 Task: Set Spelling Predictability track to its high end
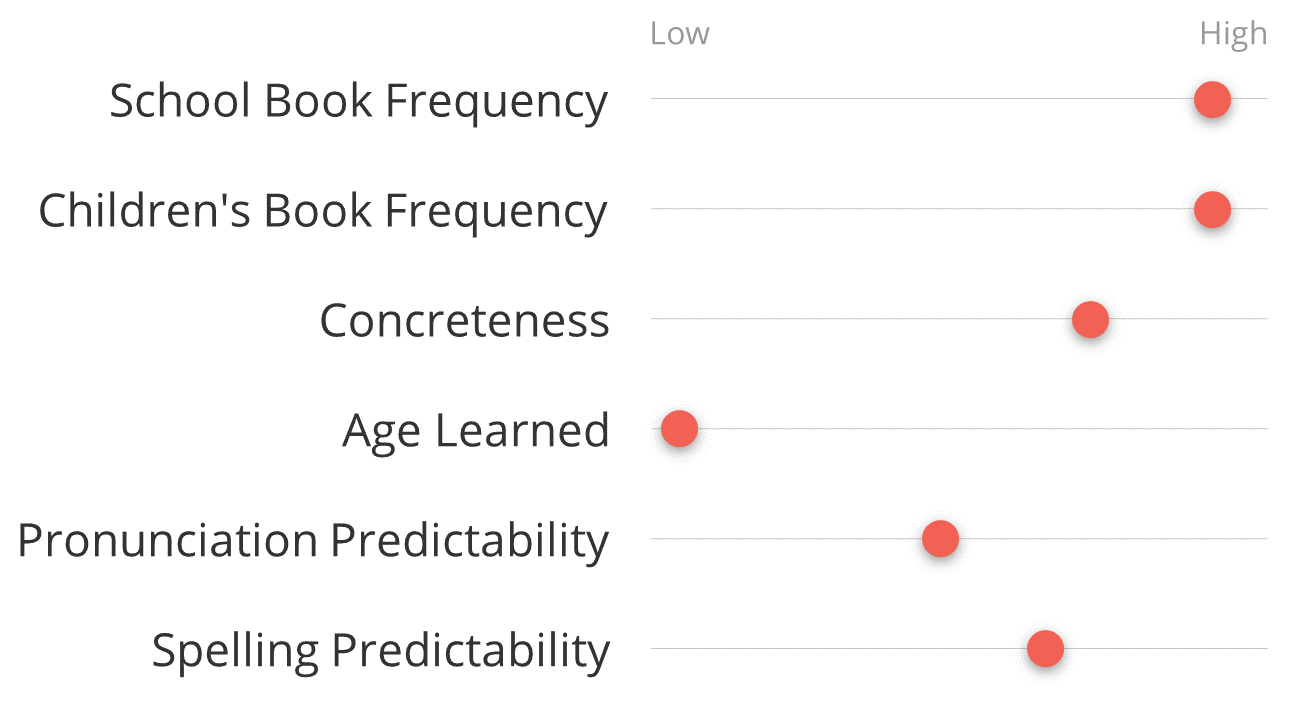click(x=1263, y=649)
